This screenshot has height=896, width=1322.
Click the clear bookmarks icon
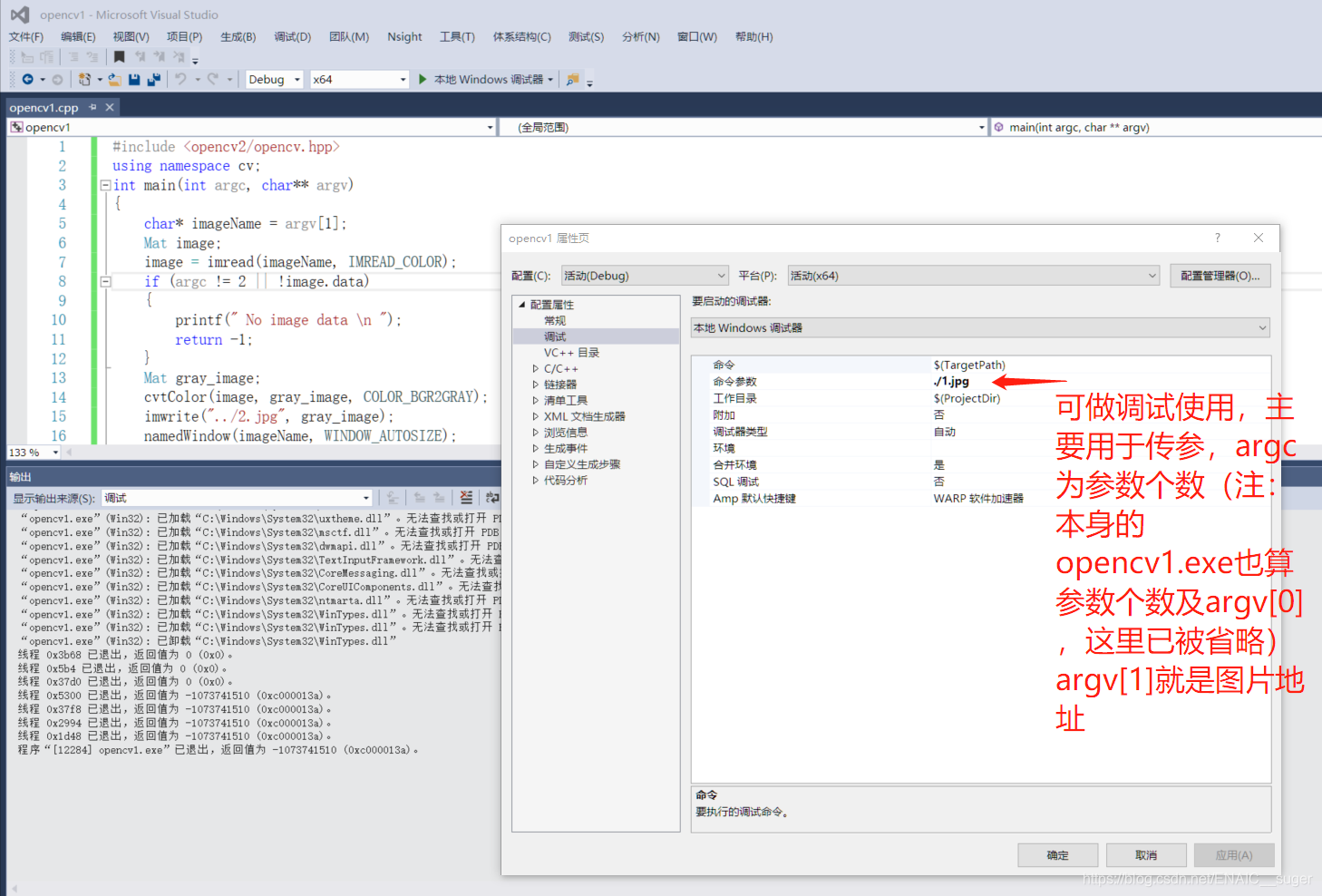click(x=179, y=56)
